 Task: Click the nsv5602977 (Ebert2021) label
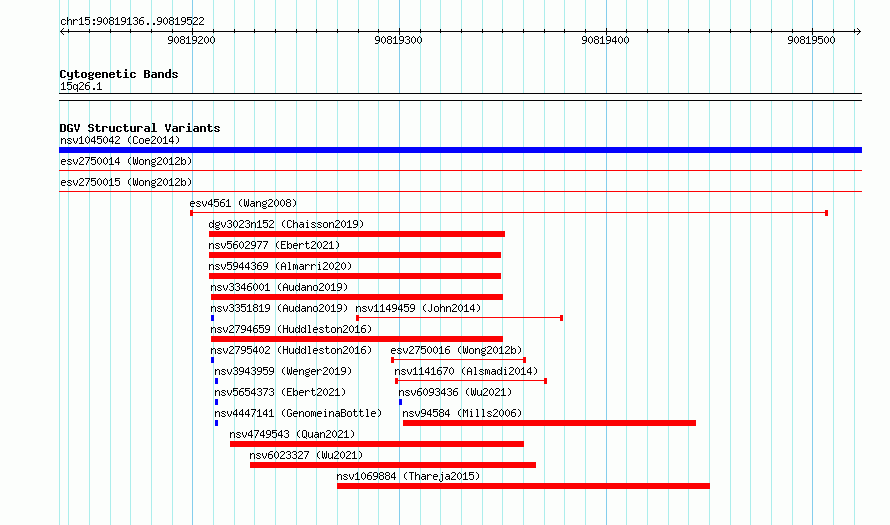click(274, 245)
